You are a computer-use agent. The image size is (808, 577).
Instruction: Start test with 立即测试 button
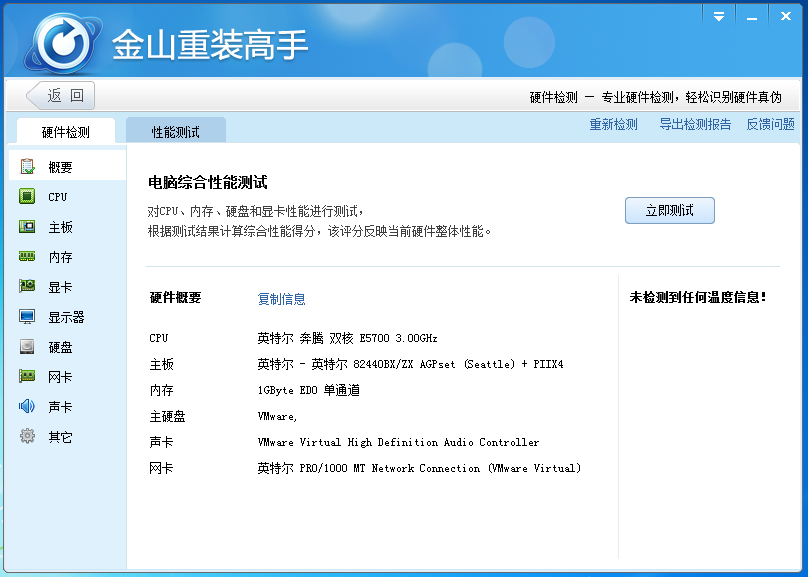point(669,210)
